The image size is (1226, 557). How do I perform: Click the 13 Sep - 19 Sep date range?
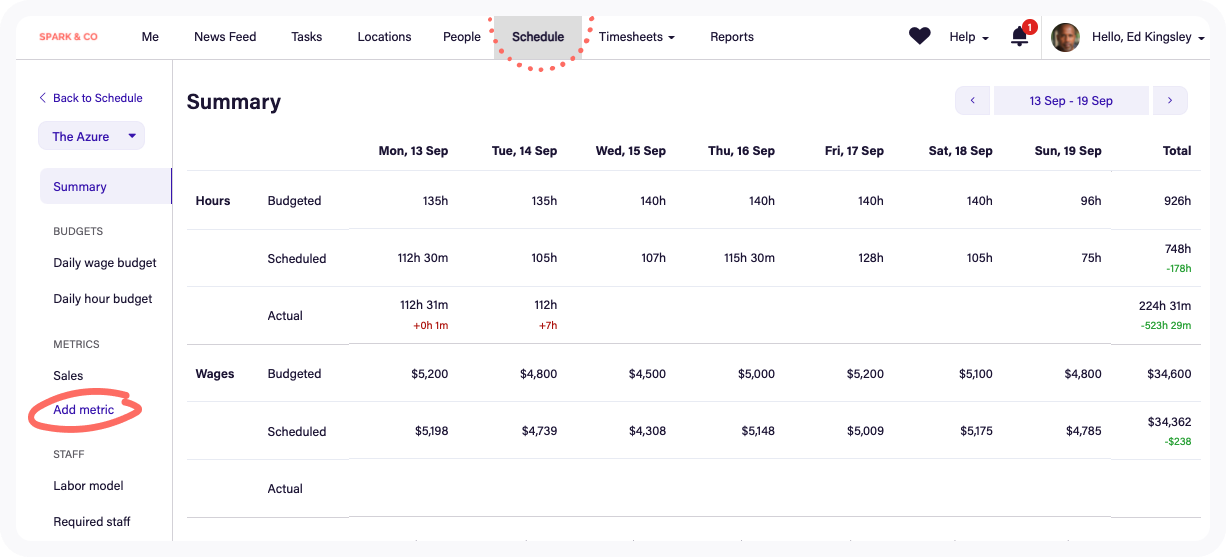click(x=1071, y=100)
